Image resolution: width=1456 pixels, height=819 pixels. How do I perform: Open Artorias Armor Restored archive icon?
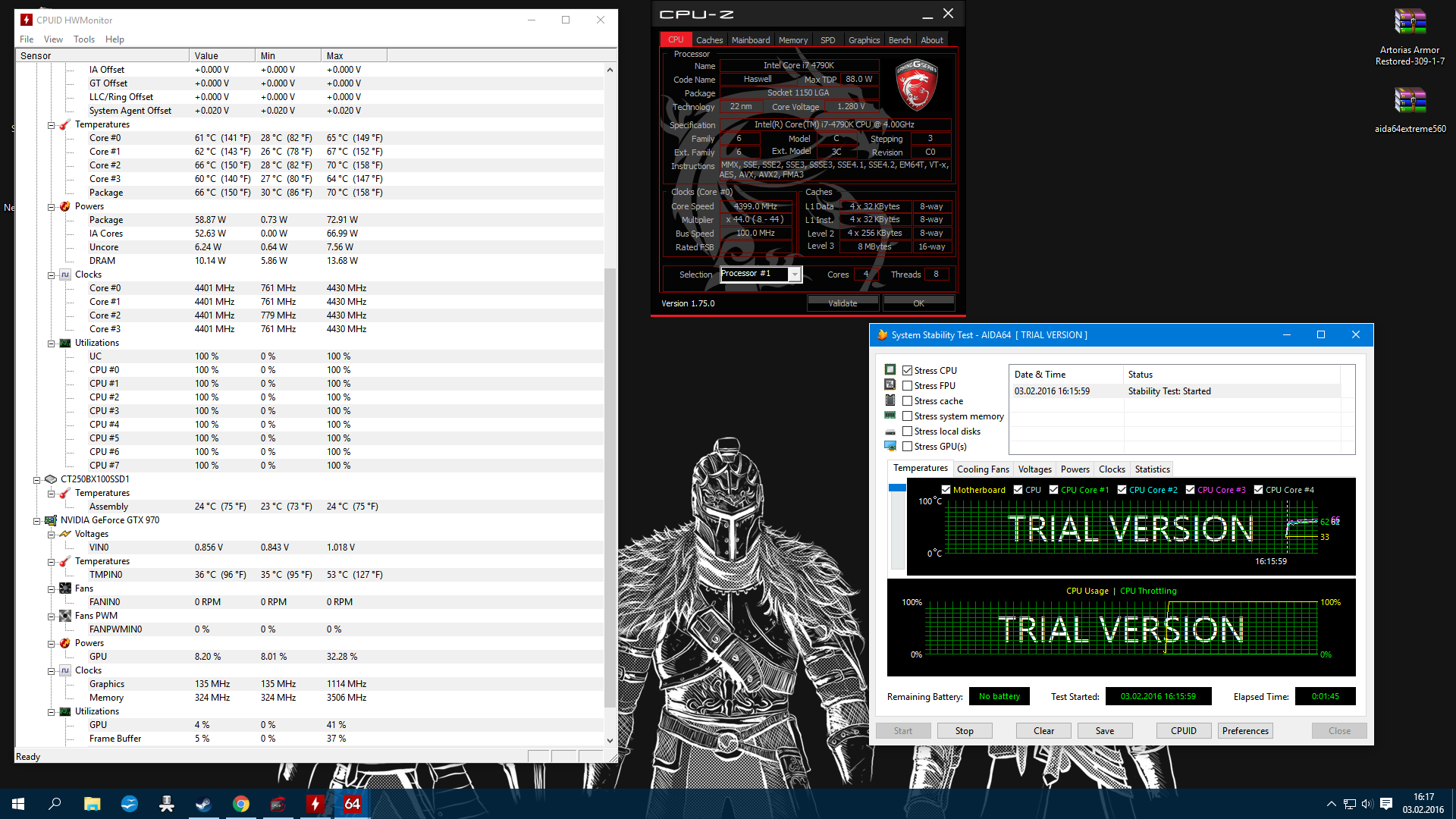(x=1410, y=37)
